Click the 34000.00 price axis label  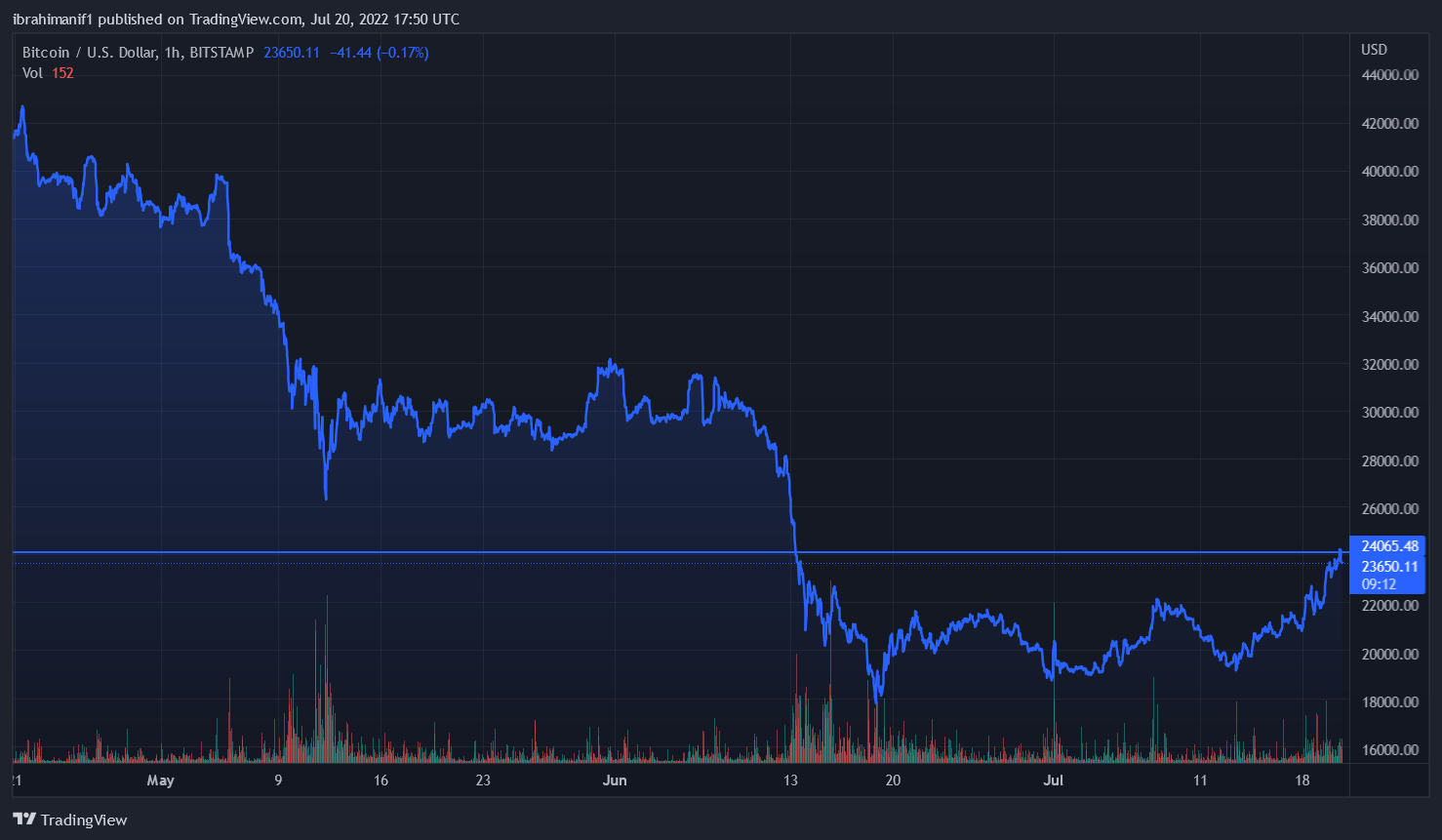1390,317
